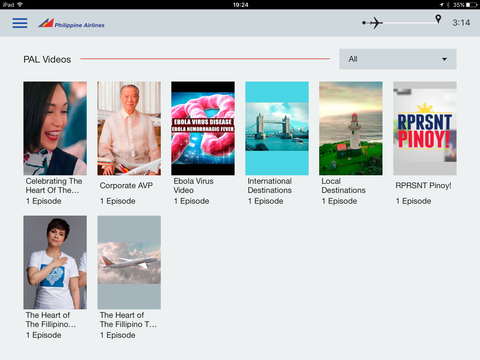Screen dimensions: 480x360
Task: Tap the iPad battery indicator
Action: (x=472, y=5)
